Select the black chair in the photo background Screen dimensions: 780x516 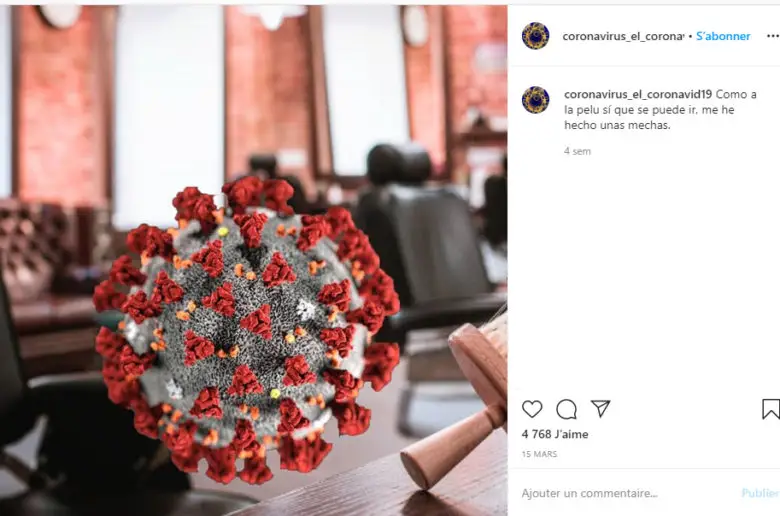[423, 239]
